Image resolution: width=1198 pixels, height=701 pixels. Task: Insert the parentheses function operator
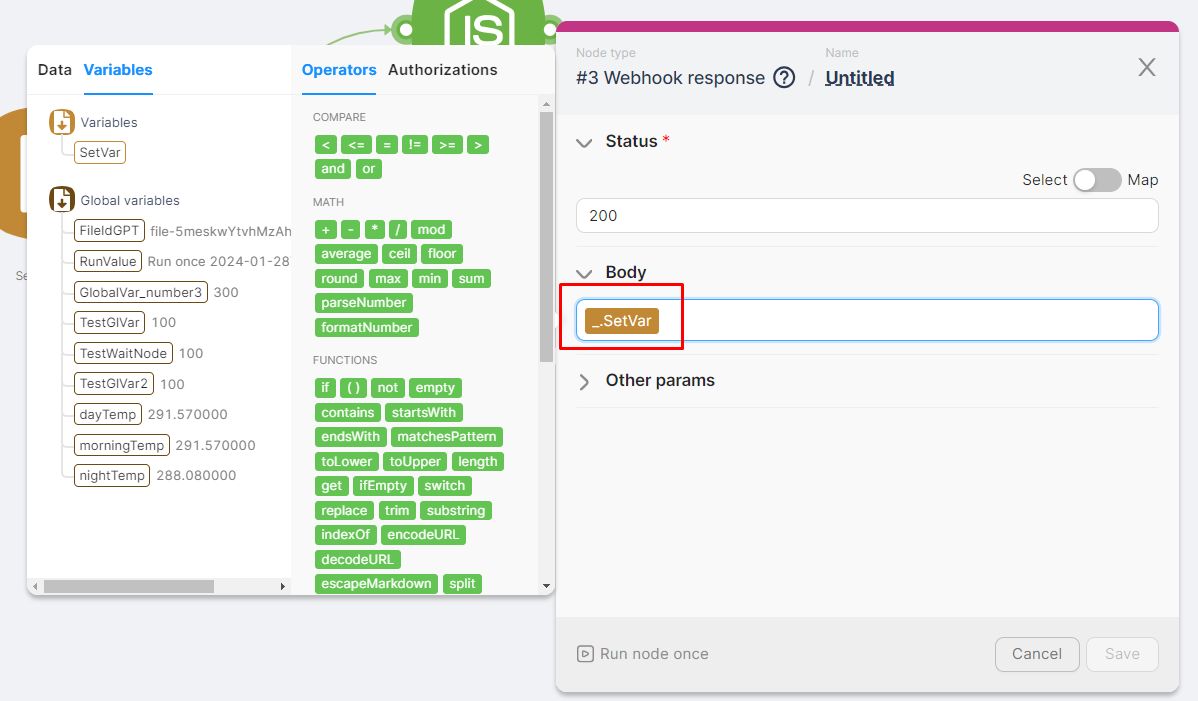354,388
